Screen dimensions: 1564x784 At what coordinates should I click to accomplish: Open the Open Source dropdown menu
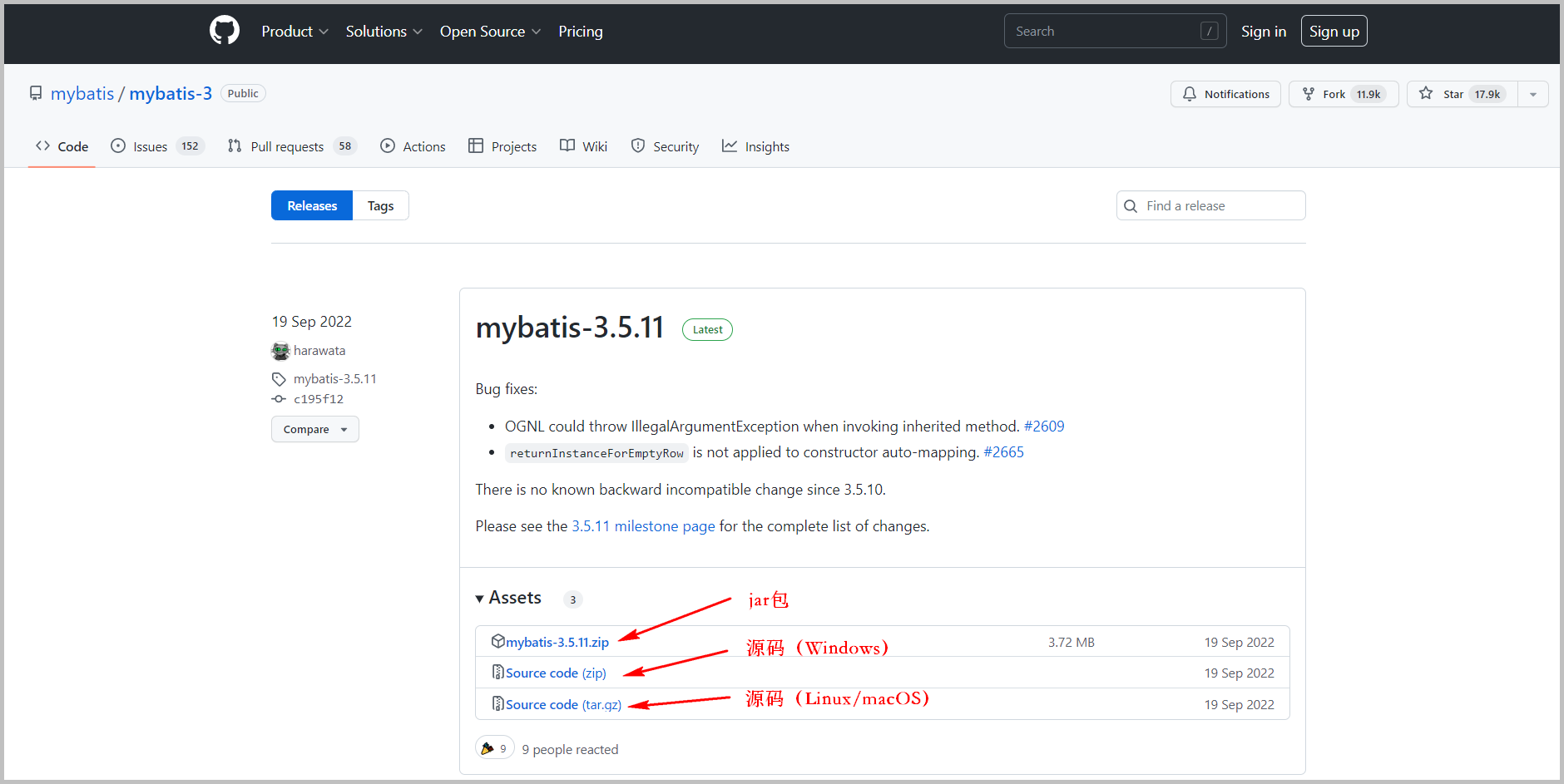click(490, 31)
